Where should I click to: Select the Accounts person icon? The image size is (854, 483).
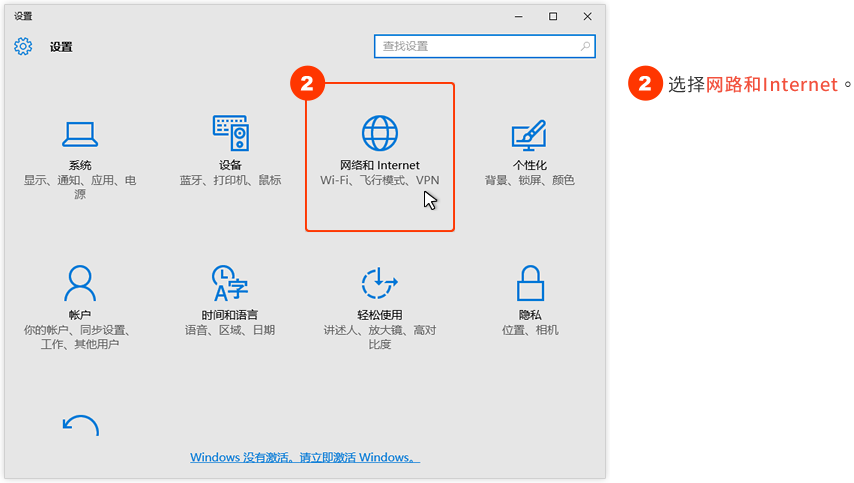point(80,283)
